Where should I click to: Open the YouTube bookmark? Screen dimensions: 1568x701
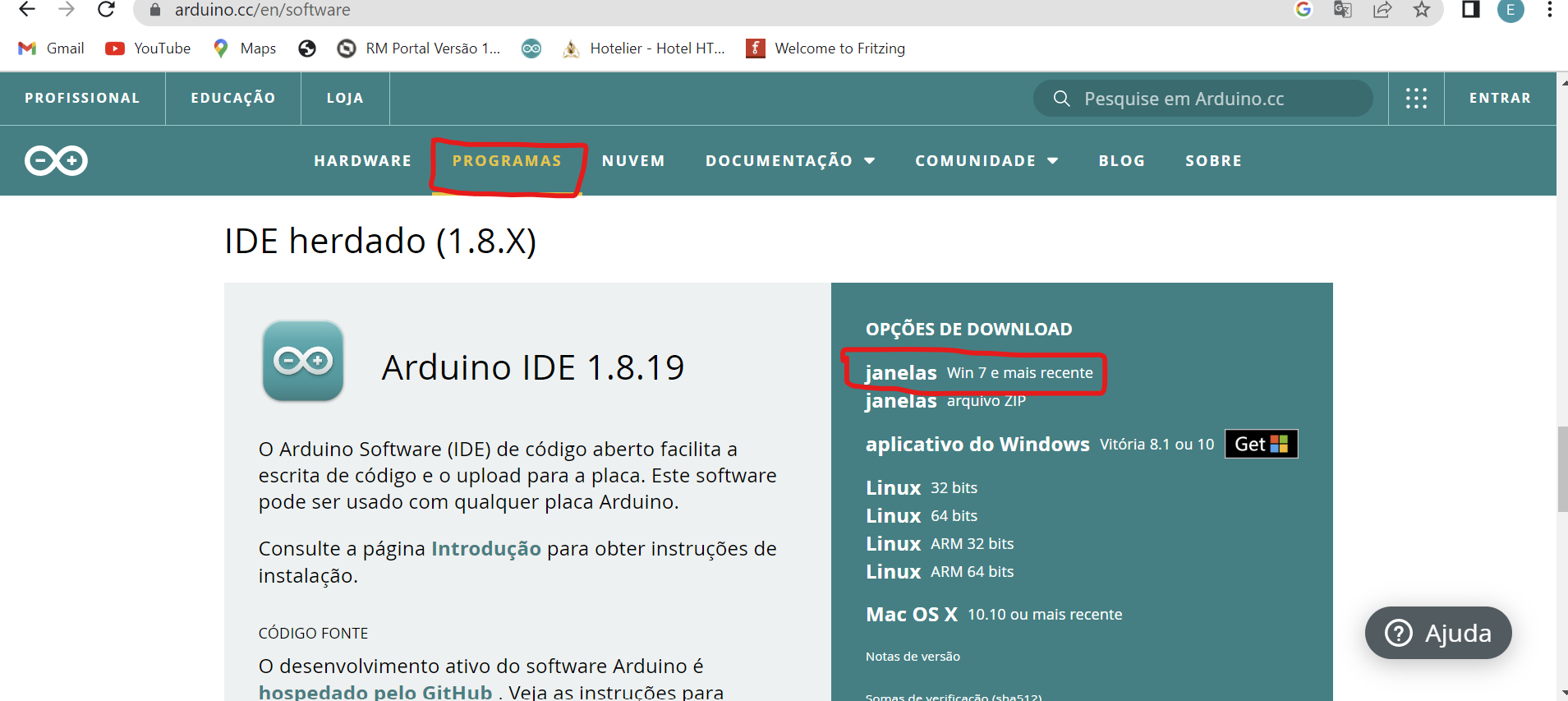pos(148,48)
